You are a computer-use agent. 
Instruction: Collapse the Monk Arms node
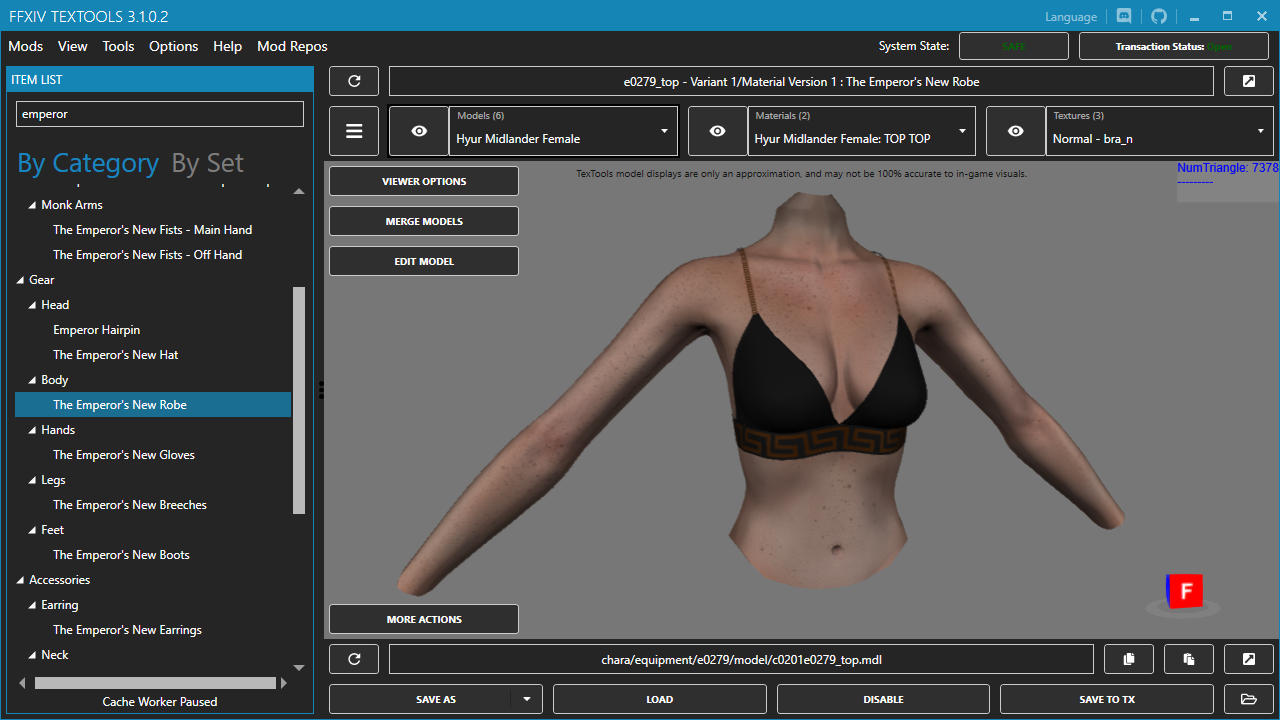coord(33,205)
